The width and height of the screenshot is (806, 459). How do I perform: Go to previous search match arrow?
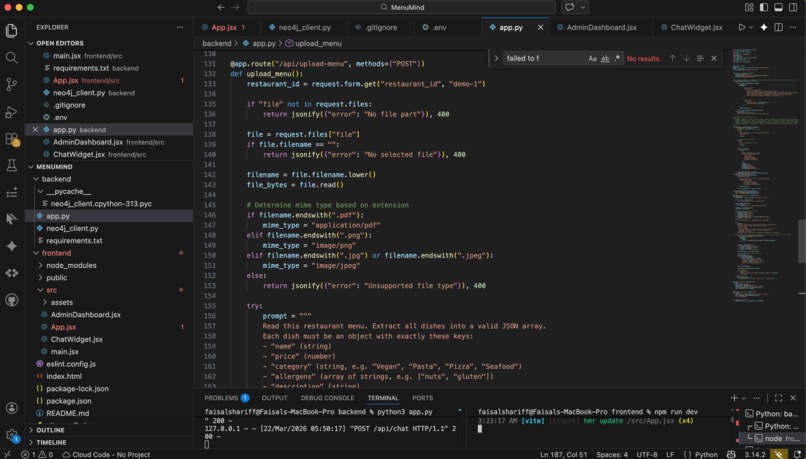click(x=672, y=58)
